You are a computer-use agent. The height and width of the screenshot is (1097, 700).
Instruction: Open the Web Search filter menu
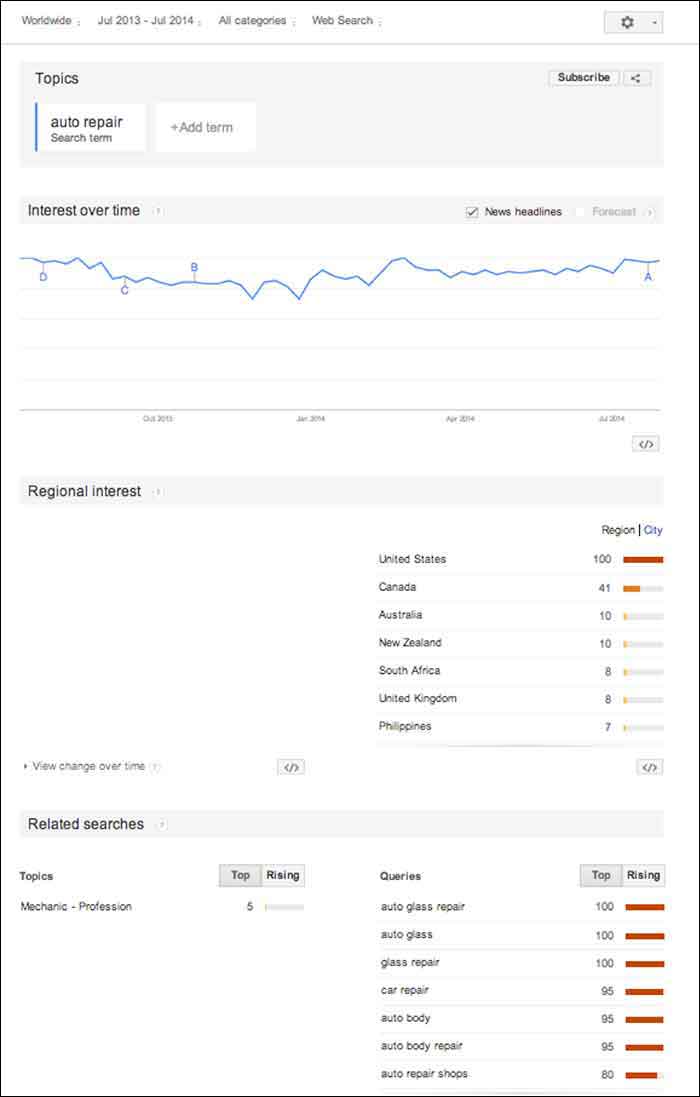click(341, 20)
